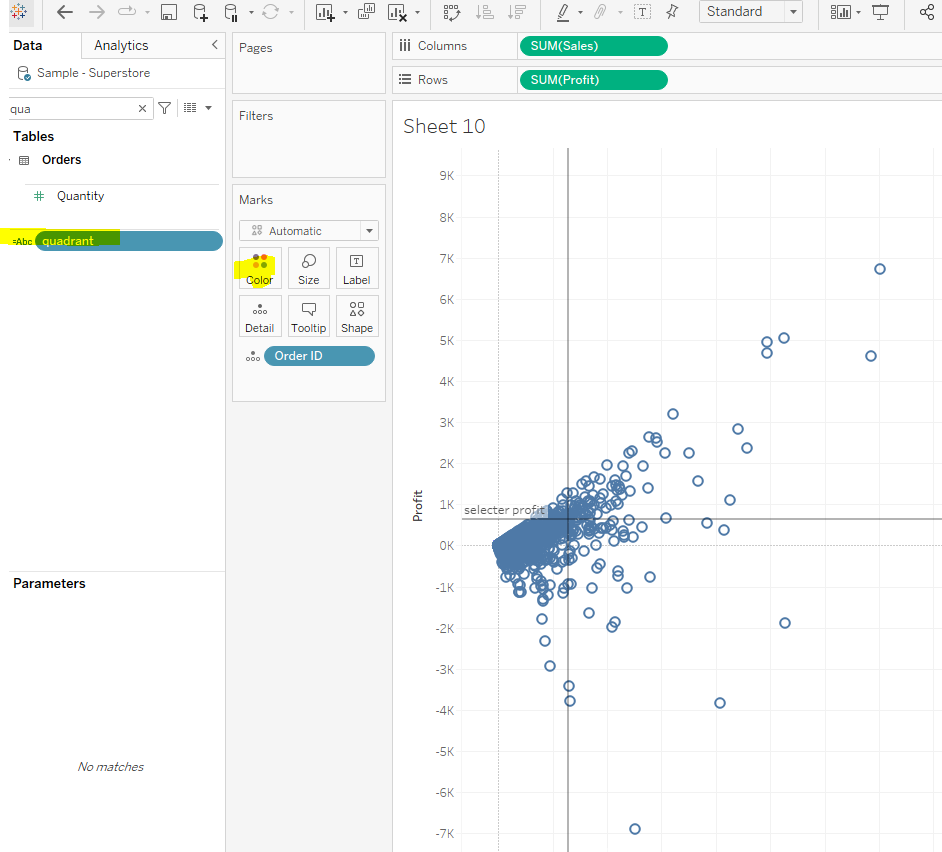Click the Tooltip button in Marks
This screenshot has height=852, width=942.
308,316
